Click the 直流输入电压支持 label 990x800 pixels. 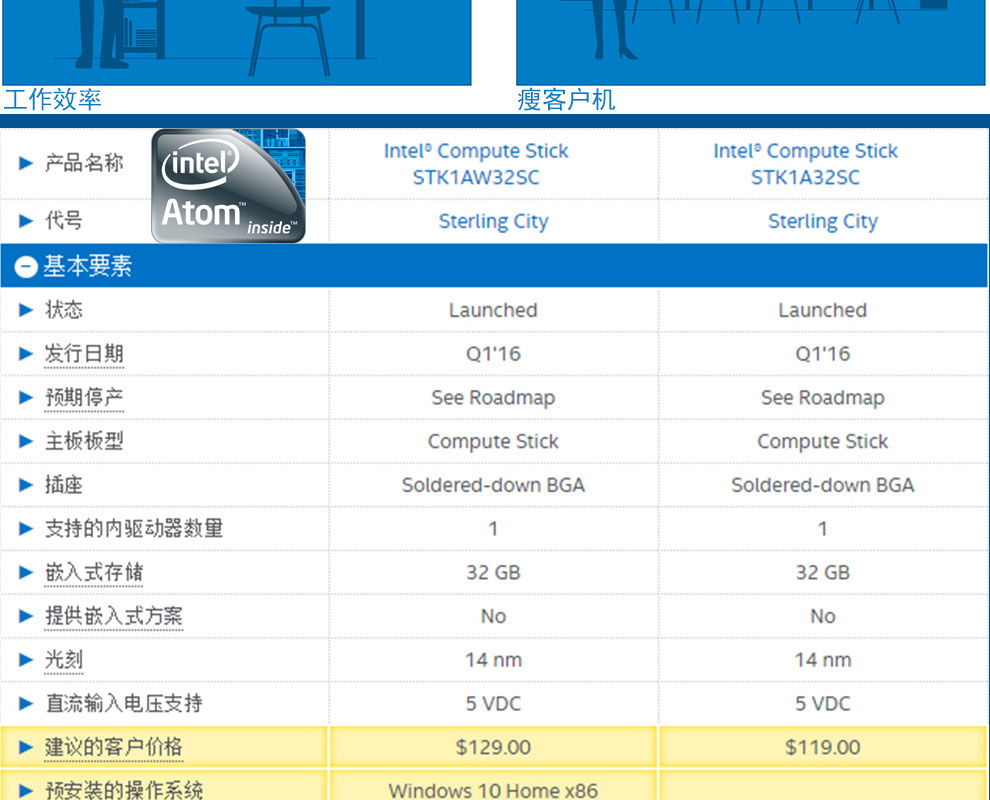(x=124, y=703)
